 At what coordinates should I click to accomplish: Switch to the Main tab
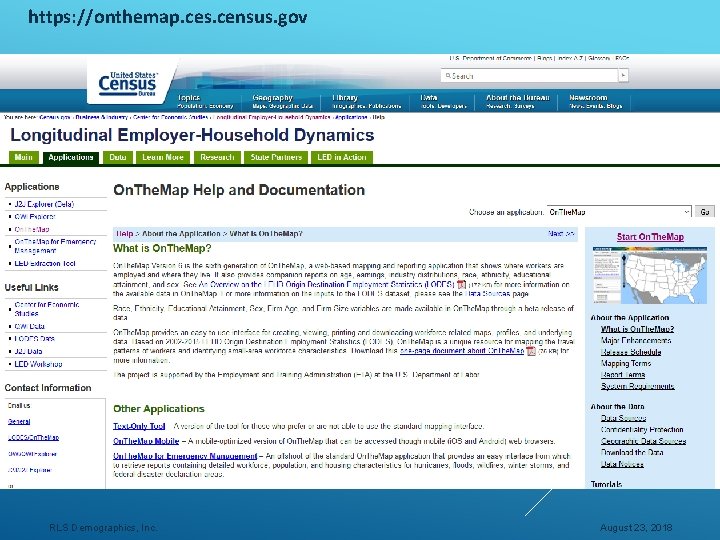pos(23,158)
